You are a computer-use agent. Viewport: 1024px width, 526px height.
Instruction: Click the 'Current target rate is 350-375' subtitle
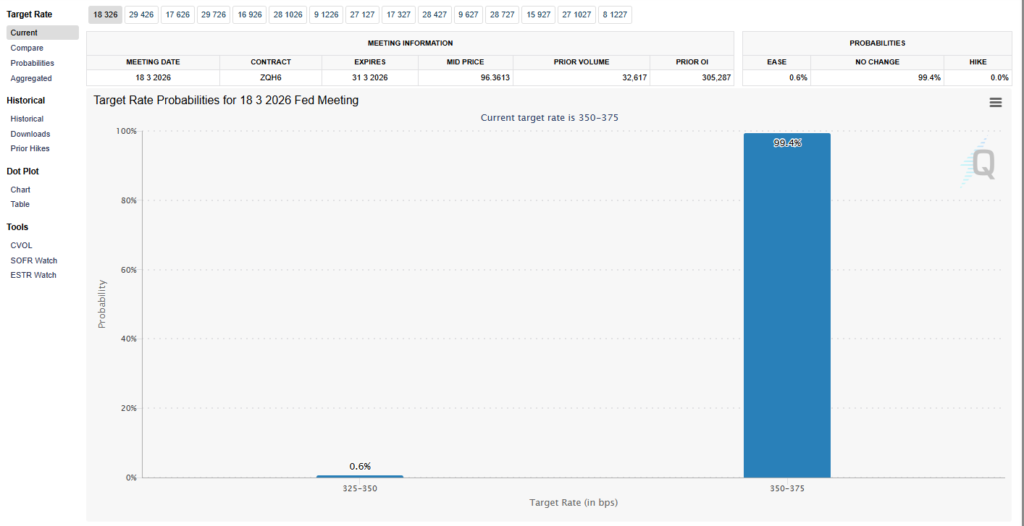click(549, 118)
